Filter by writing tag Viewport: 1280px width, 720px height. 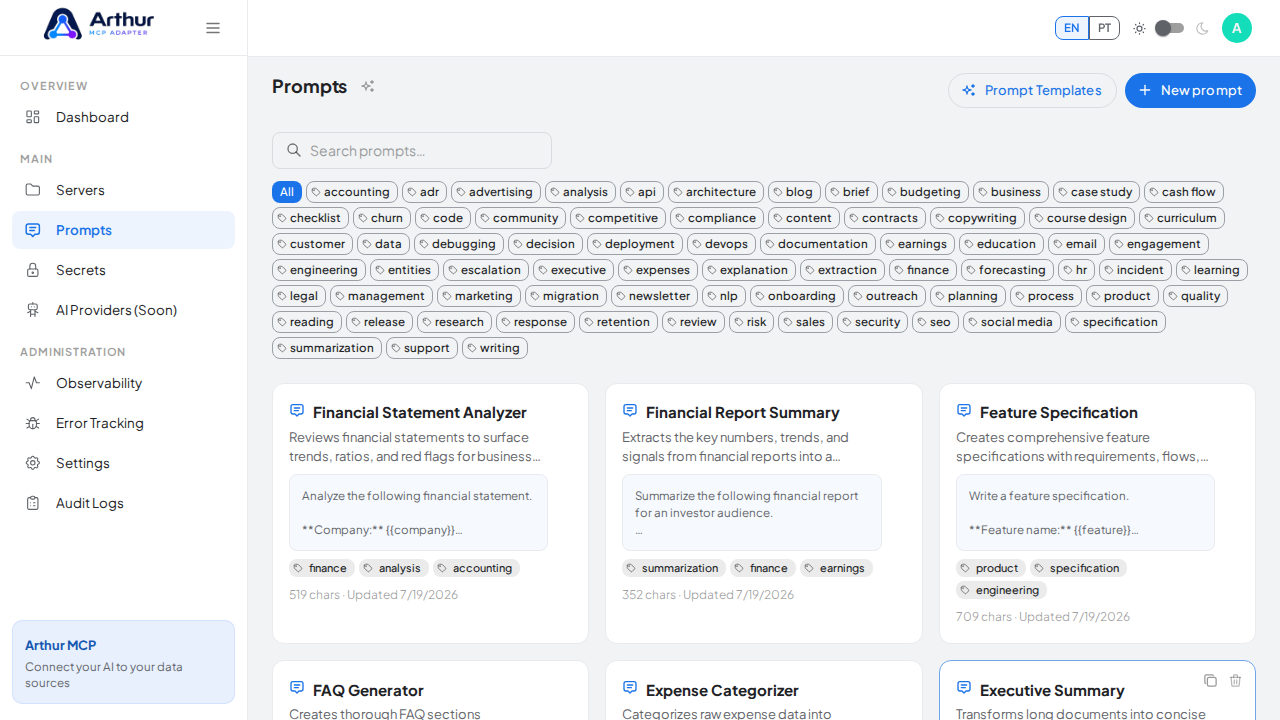[495, 348]
